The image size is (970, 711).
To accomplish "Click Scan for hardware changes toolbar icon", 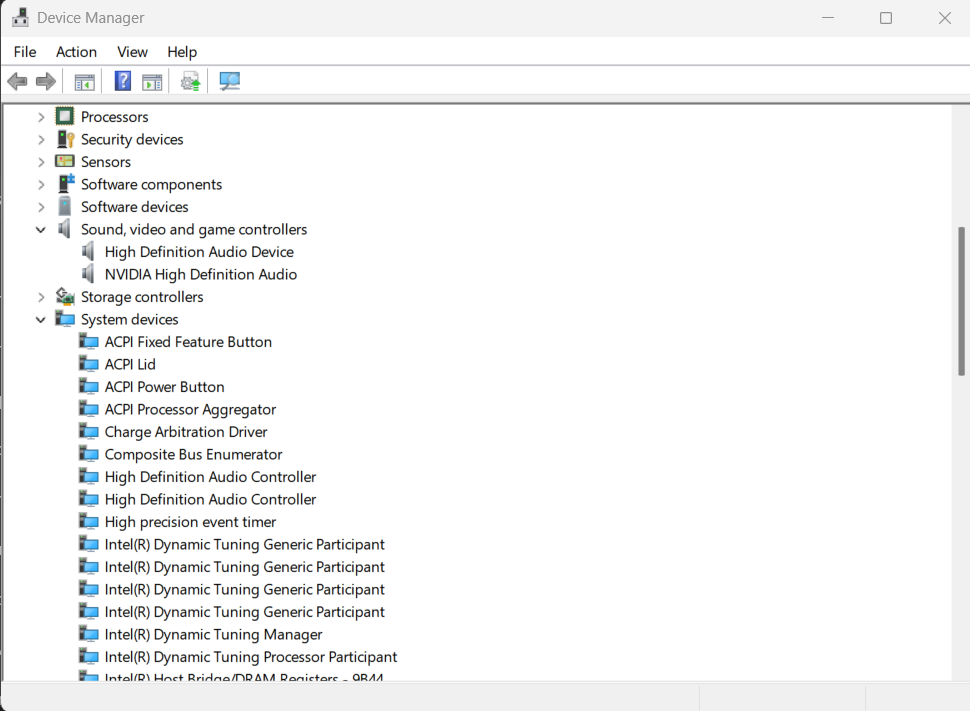I will [230, 81].
